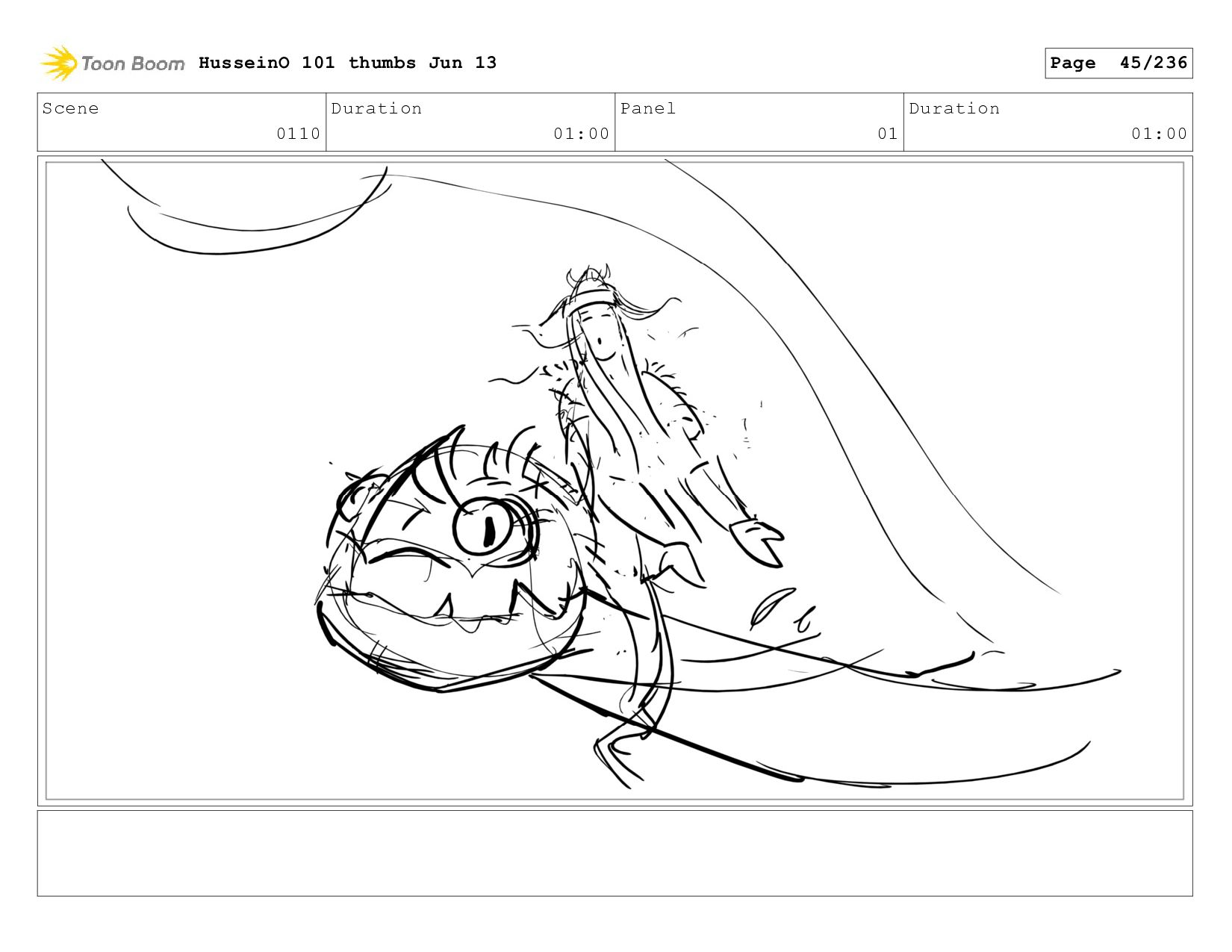The width and height of the screenshot is (1232, 952).
Task: Select the 'Scene' label
Action: pos(70,108)
